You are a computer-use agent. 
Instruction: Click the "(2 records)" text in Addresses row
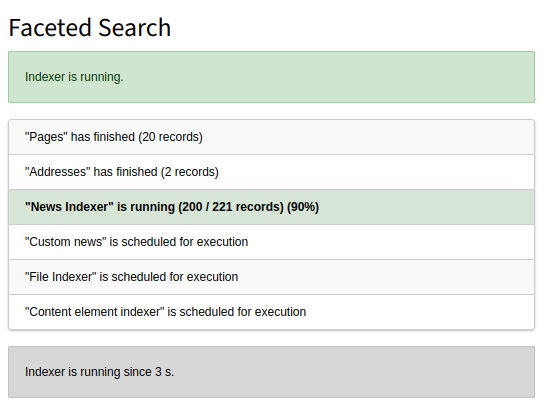coord(190,172)
